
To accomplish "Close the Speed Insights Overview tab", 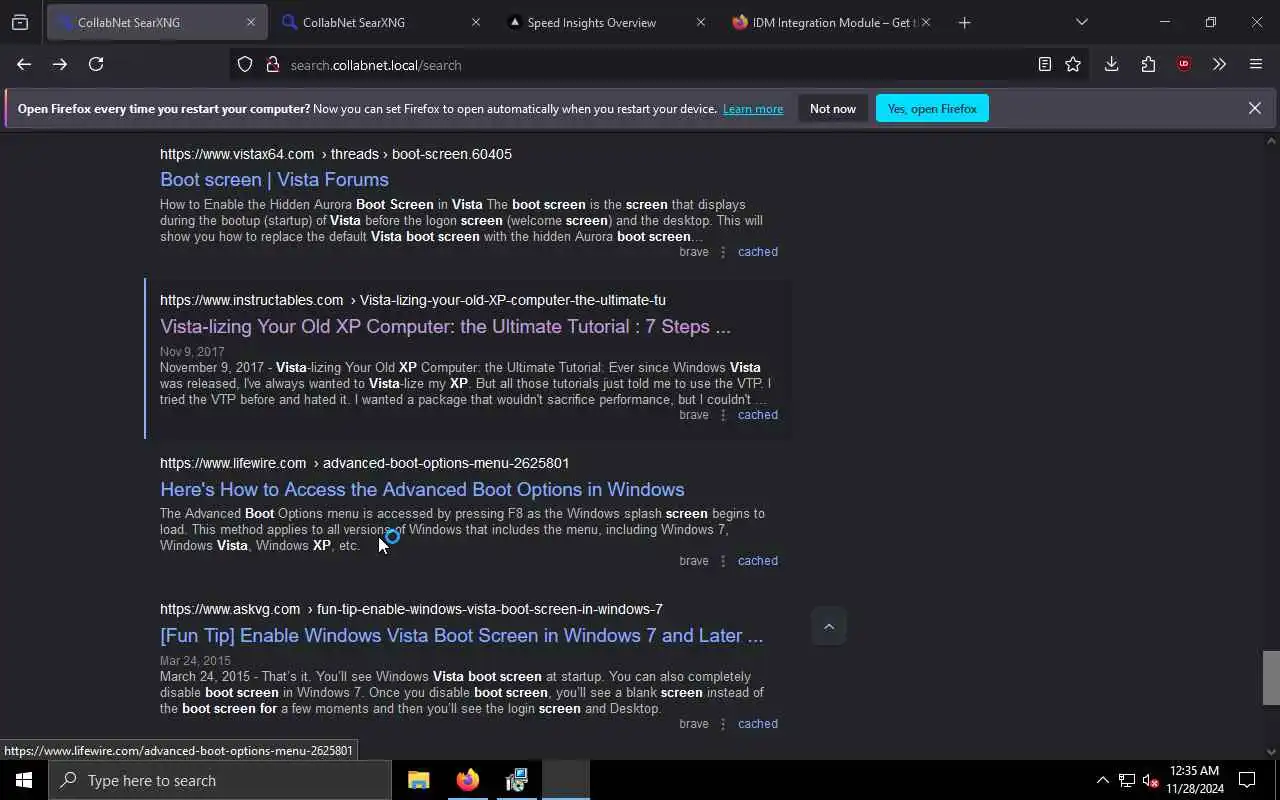I will 700,22.
